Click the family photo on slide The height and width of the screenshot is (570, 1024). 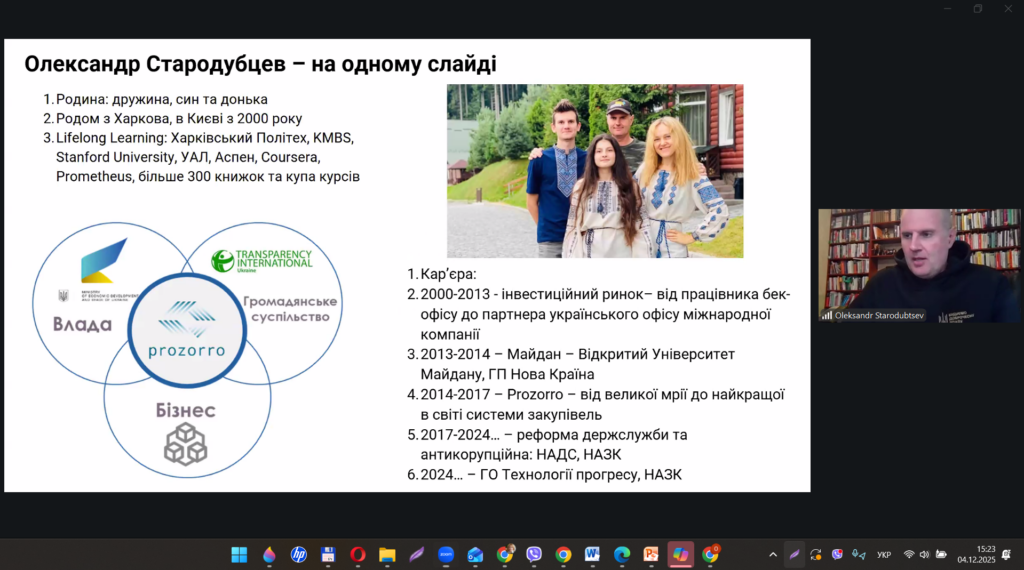(x=594, y=171)
